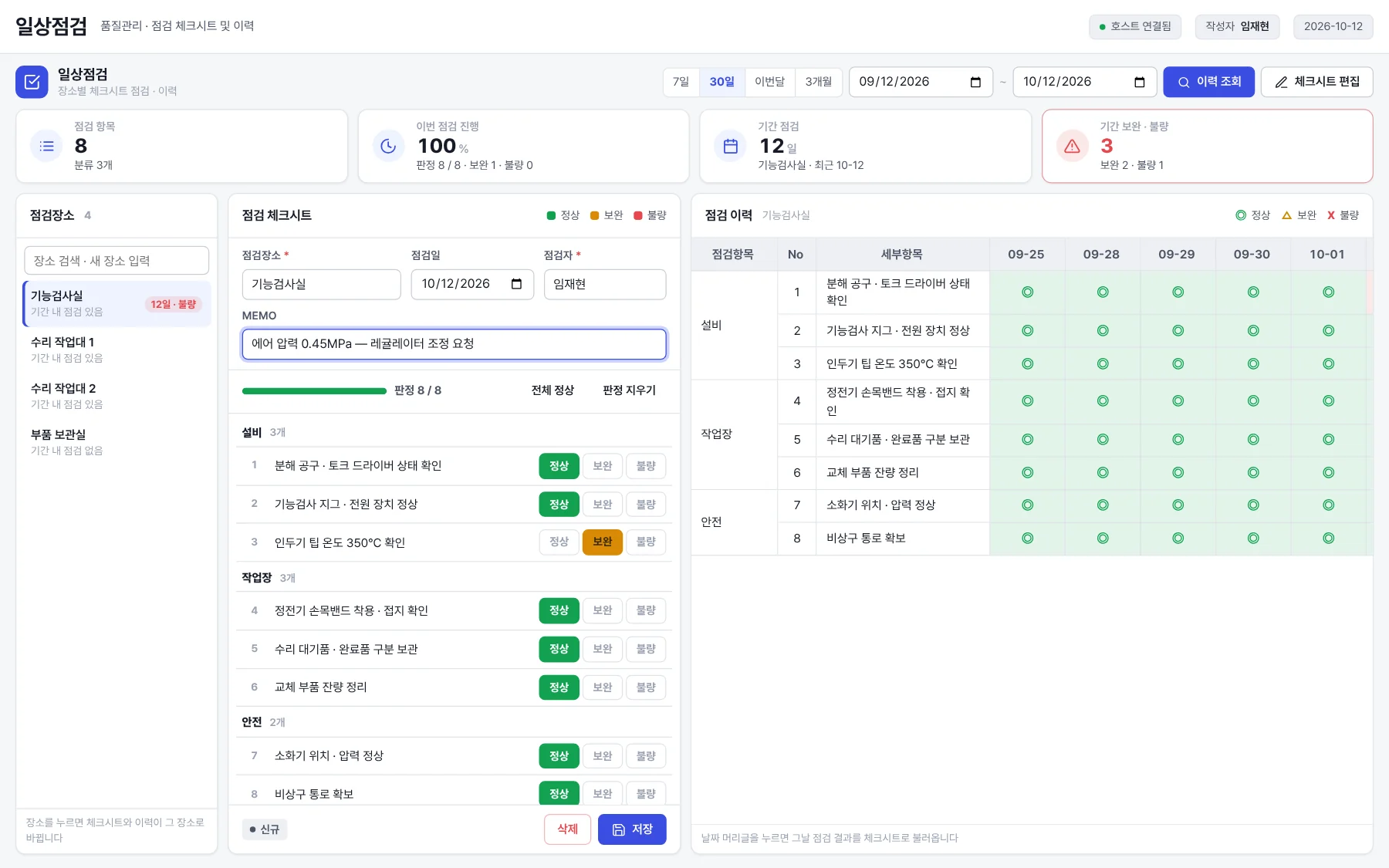This screenshot has height=868, width=1389.
Task: Open 체크시트 편집 editor
Action: pos(1317,82)
